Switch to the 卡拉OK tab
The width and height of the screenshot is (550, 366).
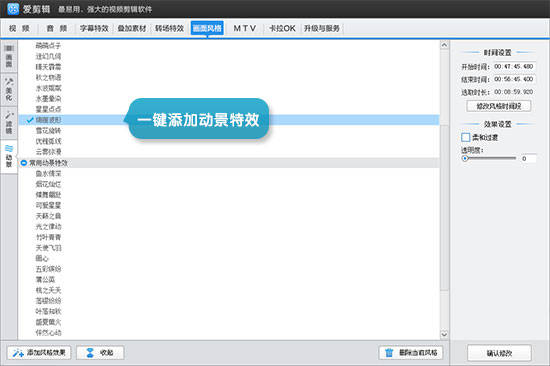[282, 28]
